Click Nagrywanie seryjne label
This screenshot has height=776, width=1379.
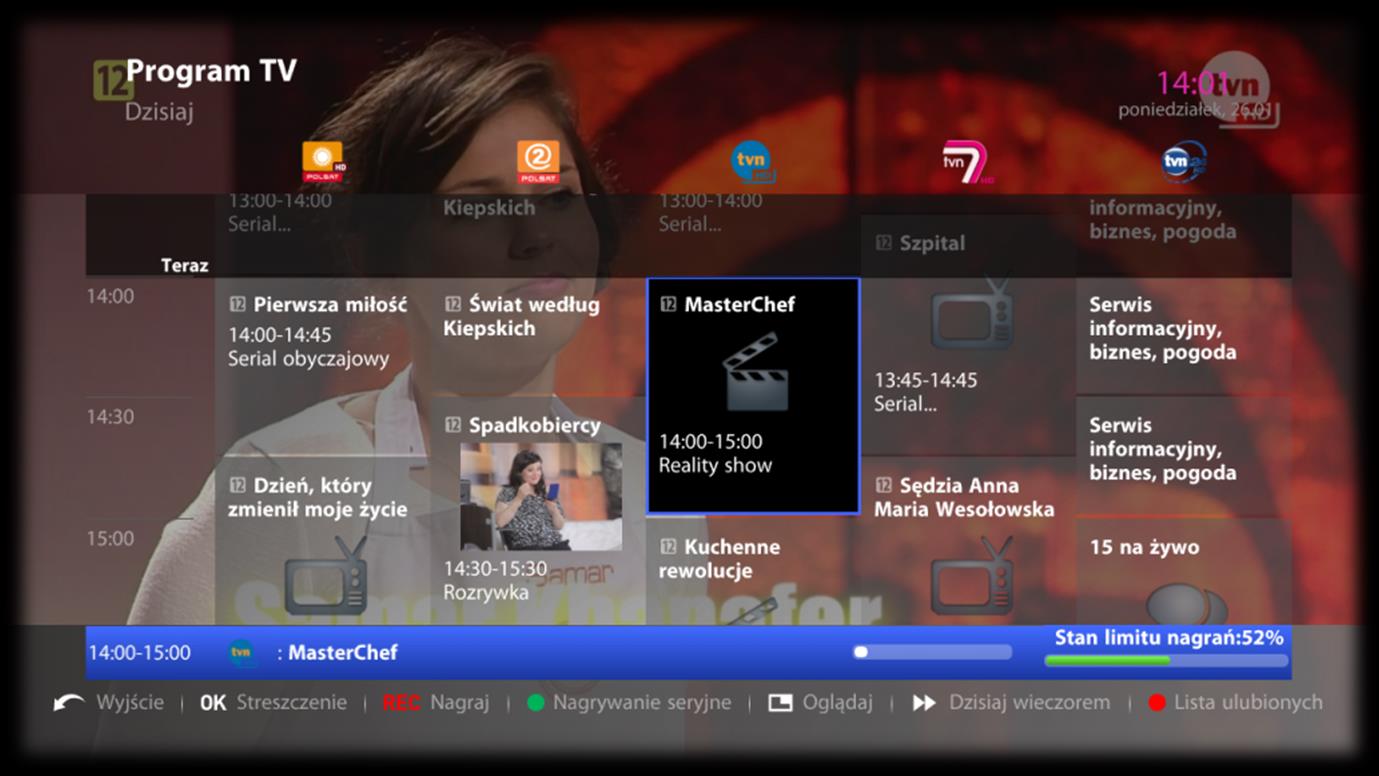tap(642, 703)
